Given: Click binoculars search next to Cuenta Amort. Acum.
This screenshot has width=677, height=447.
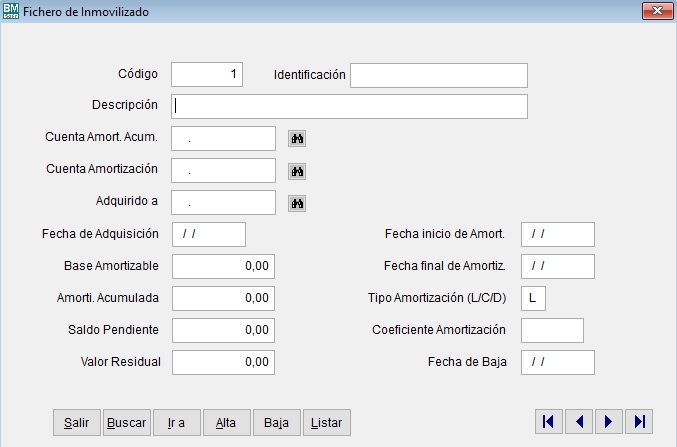Looking at the screenshot, I should [x=297, y=139].
